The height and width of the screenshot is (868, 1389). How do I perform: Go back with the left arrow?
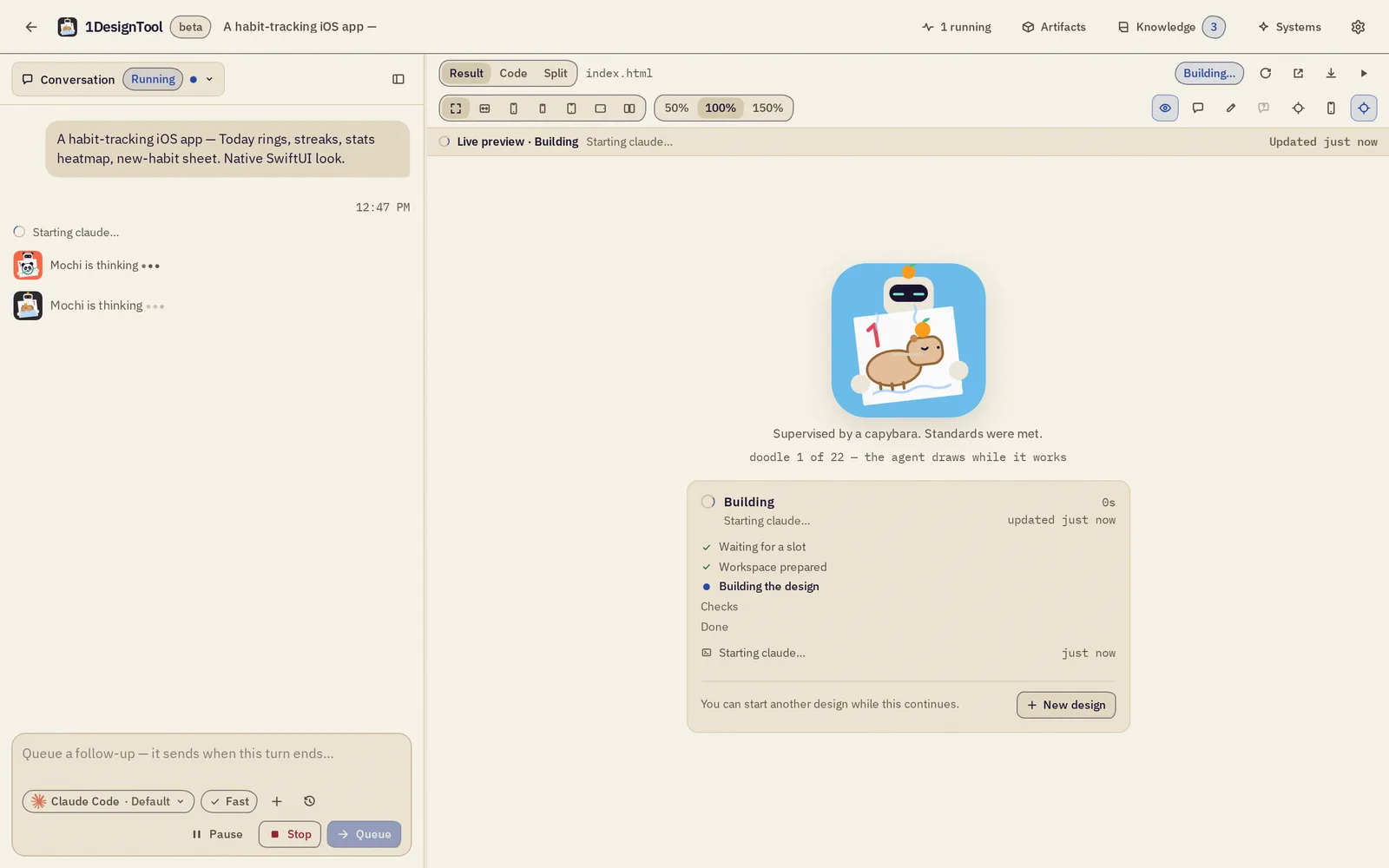31,27
